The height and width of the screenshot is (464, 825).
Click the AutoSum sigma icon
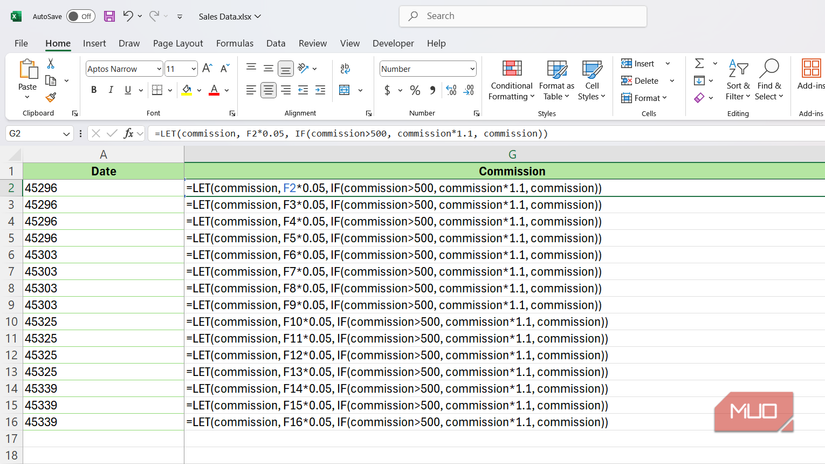(699, 64)
